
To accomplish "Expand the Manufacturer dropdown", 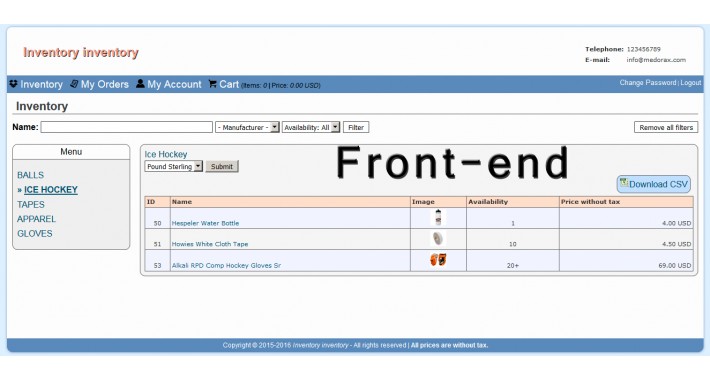I will [247, 127].
